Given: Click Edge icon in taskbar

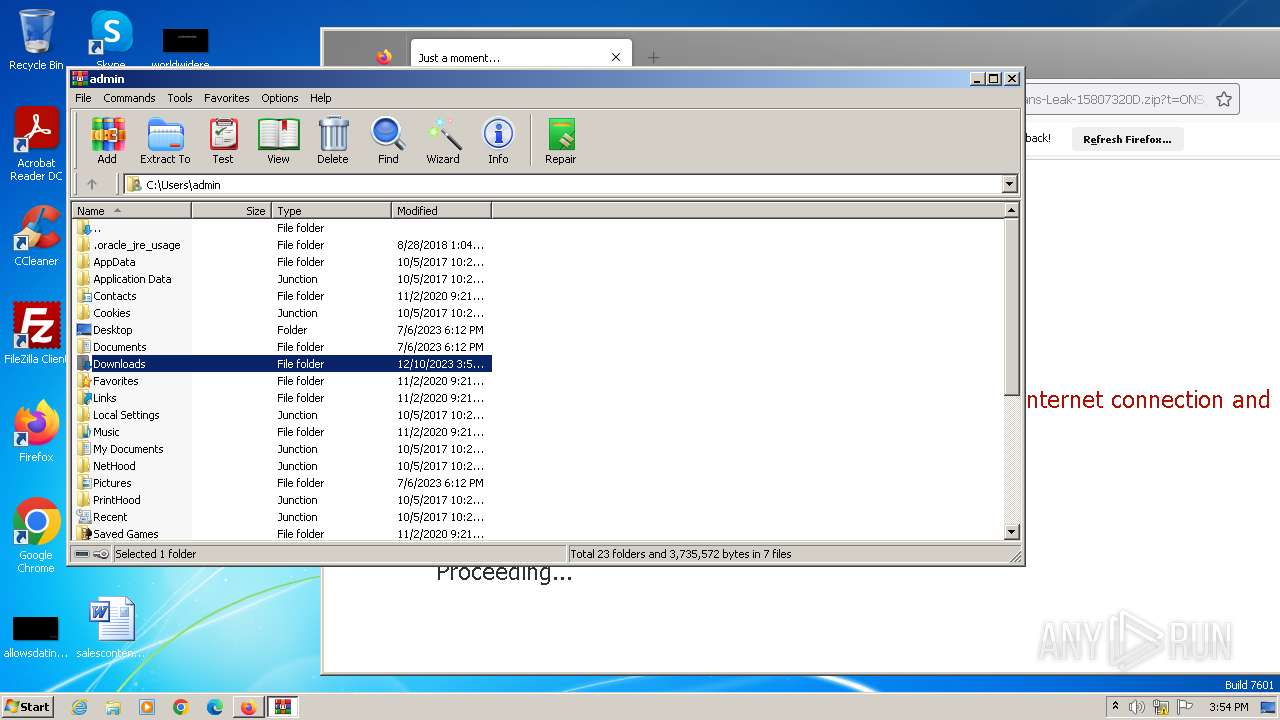Looking at the screenshot, I should point(215,707).
